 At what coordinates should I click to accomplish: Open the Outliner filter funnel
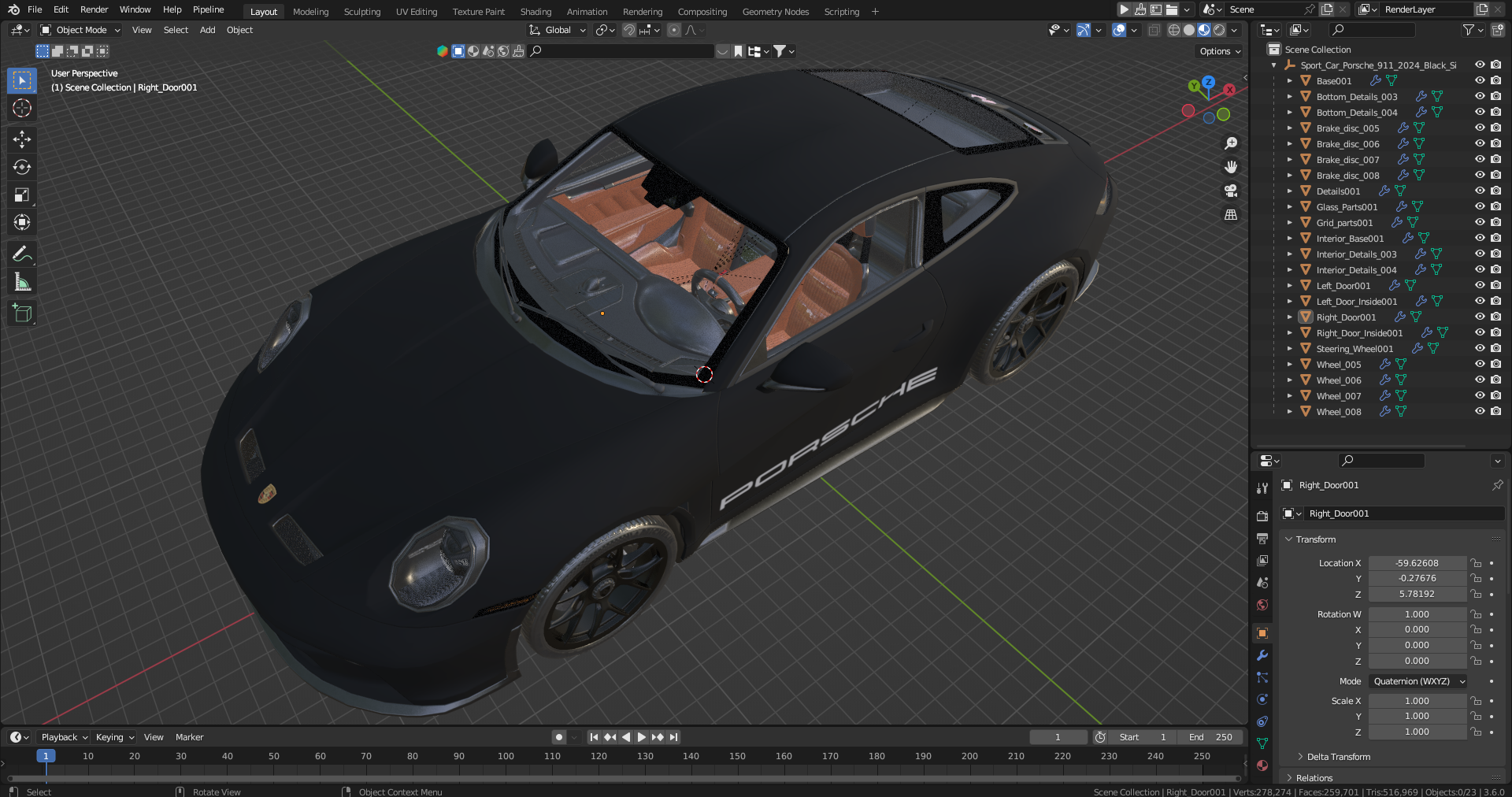point(1473,30)
